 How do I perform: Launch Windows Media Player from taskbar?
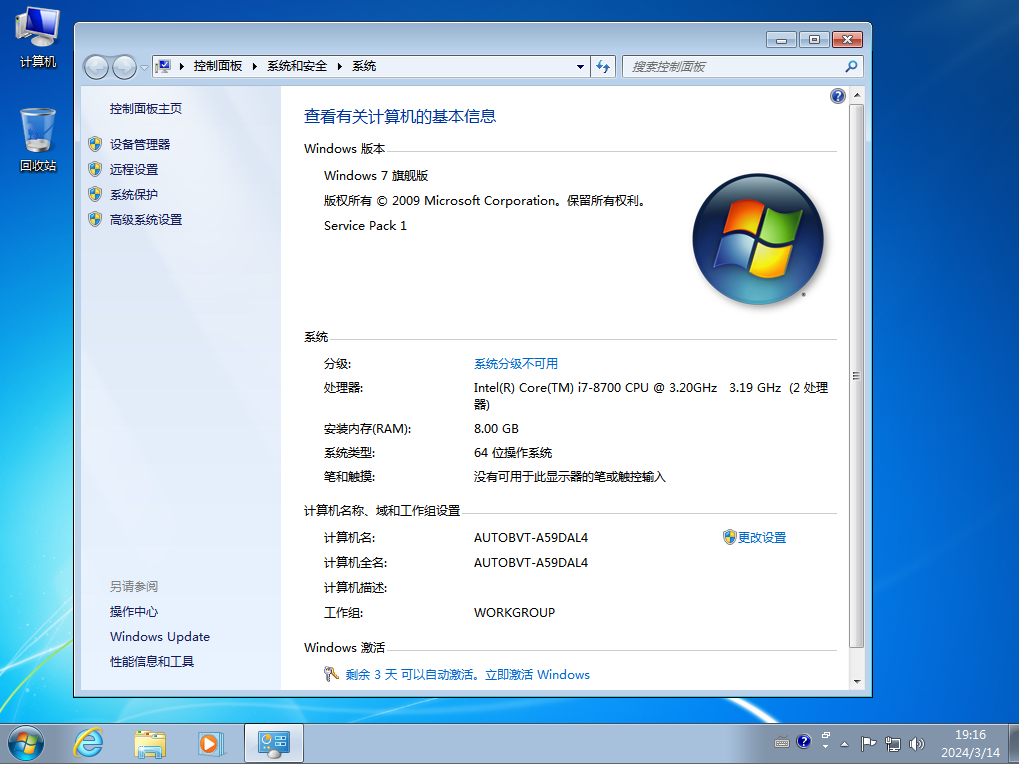pos(210,743)
